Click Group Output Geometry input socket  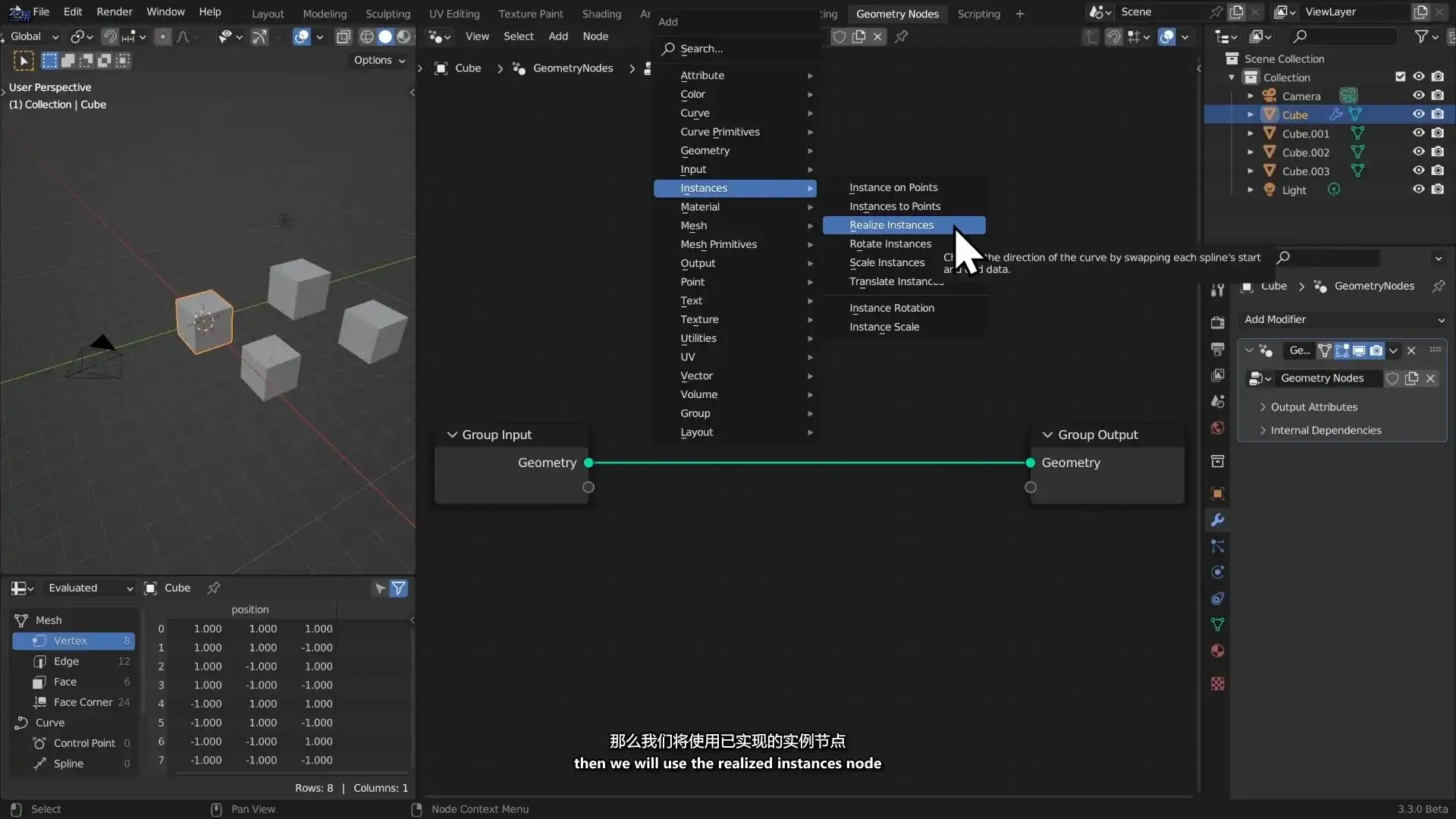1030,463
